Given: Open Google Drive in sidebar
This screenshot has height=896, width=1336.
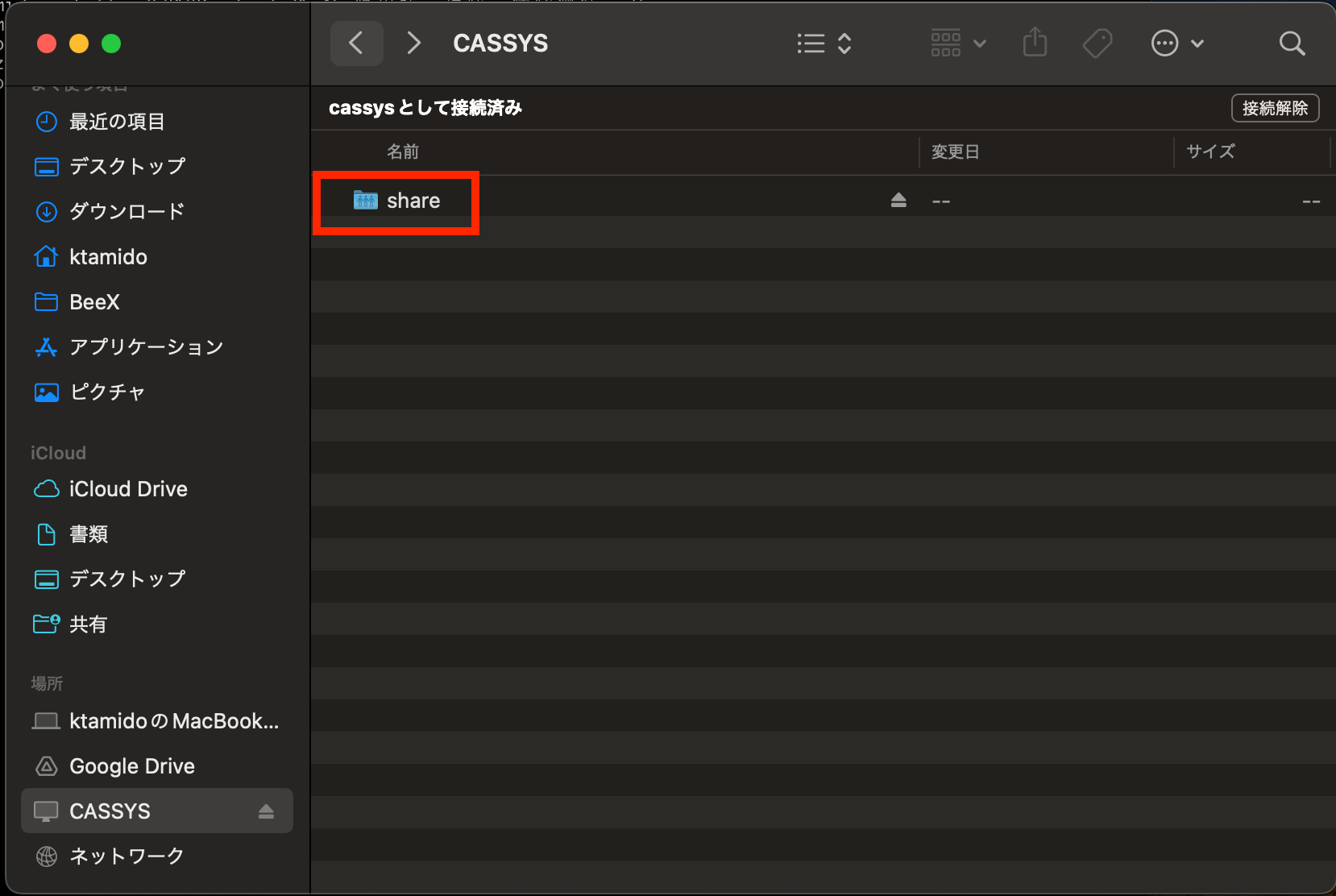Looking at the screenshot, I should pos(157,766).
